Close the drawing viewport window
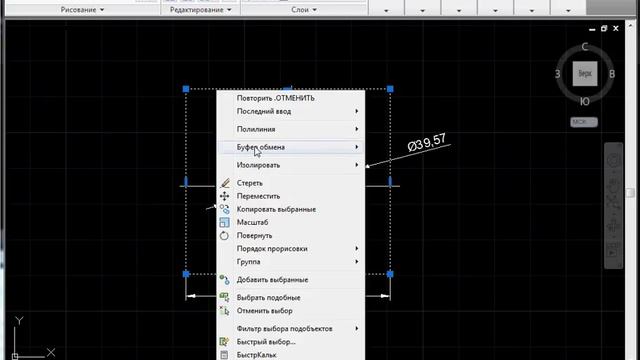The height and width of the screenshot is (360, 640). [x=616, y=28]
